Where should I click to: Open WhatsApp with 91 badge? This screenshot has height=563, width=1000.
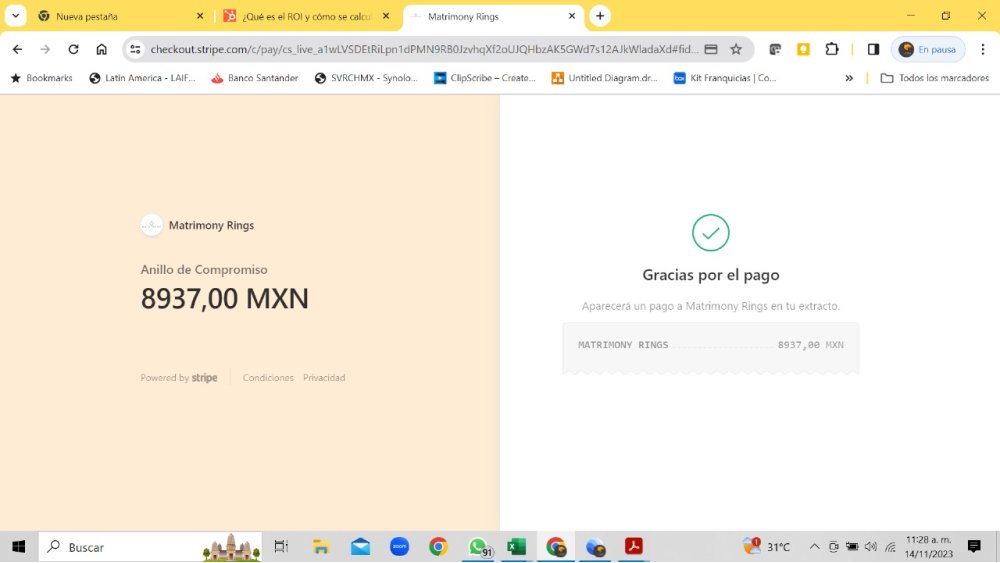pos(478,547)
